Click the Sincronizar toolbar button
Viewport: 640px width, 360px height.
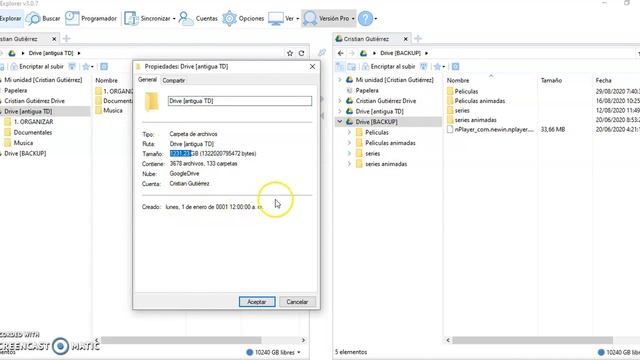(x=147, y=18)
